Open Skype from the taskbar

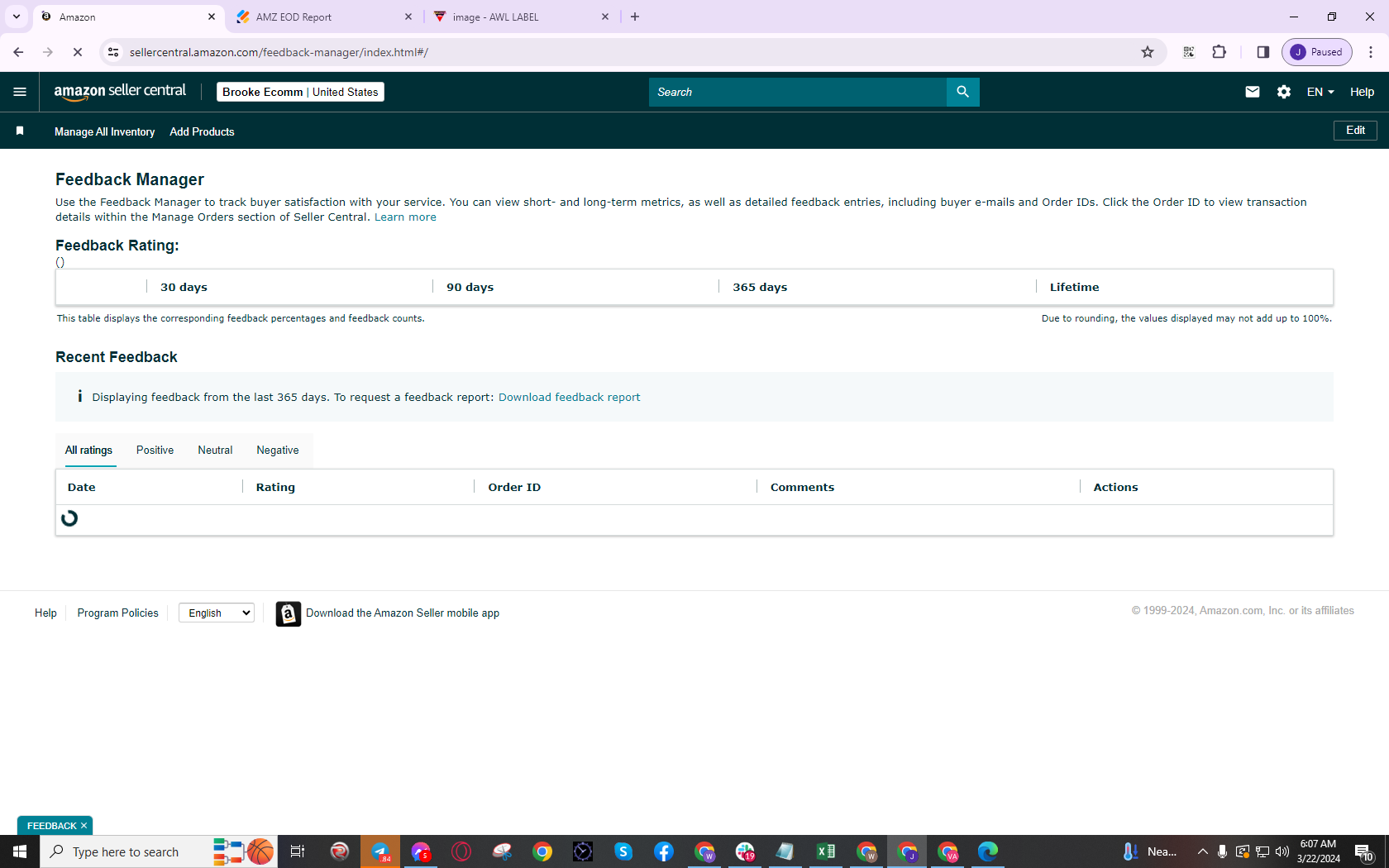click(623, 851)
